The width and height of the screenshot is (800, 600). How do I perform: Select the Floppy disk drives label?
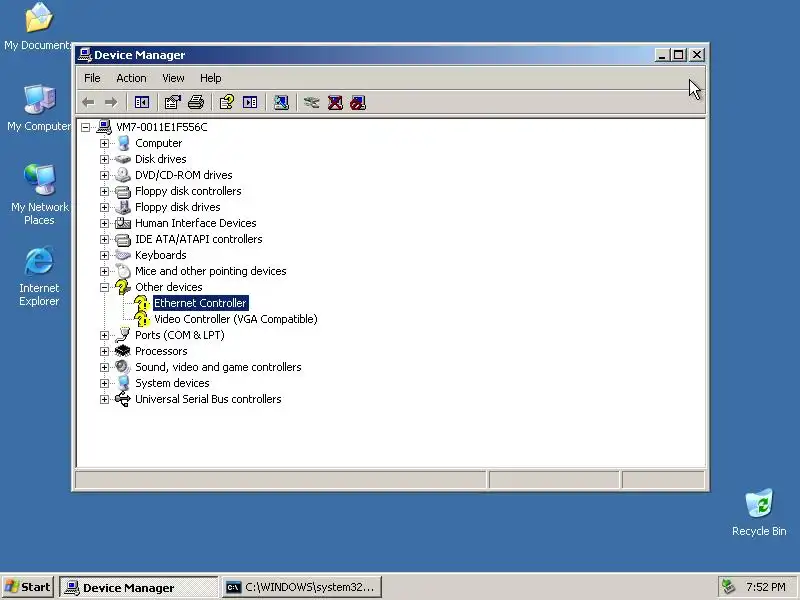(x=178, y=207)
